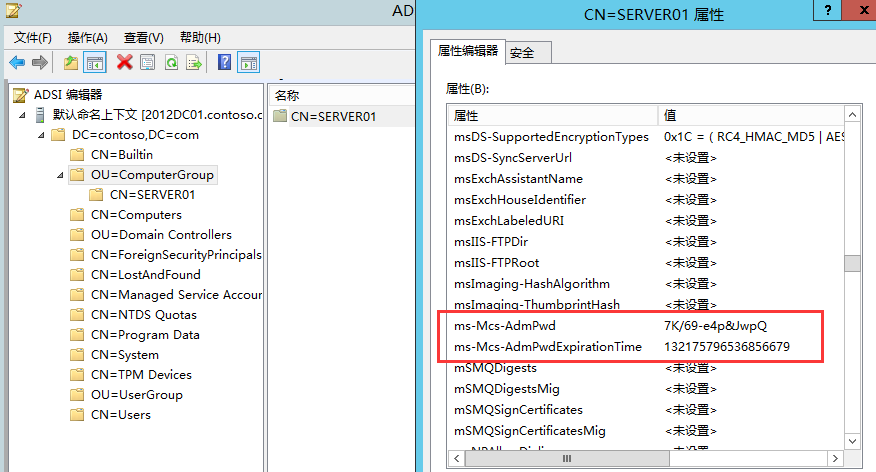Click the Export List icon
Viewport: 876px width, 472px height.
point(194,62)
